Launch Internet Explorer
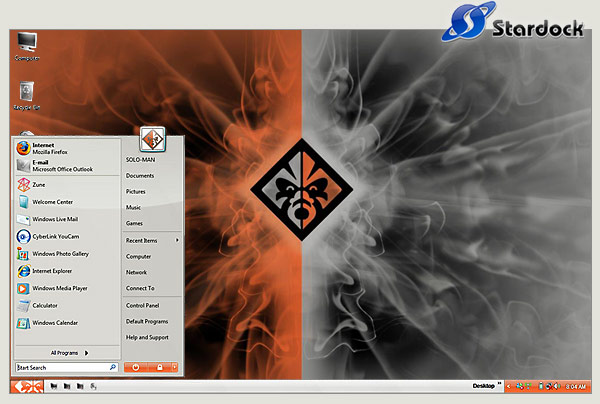The image size is (600, 404). [x=51, y=270]
